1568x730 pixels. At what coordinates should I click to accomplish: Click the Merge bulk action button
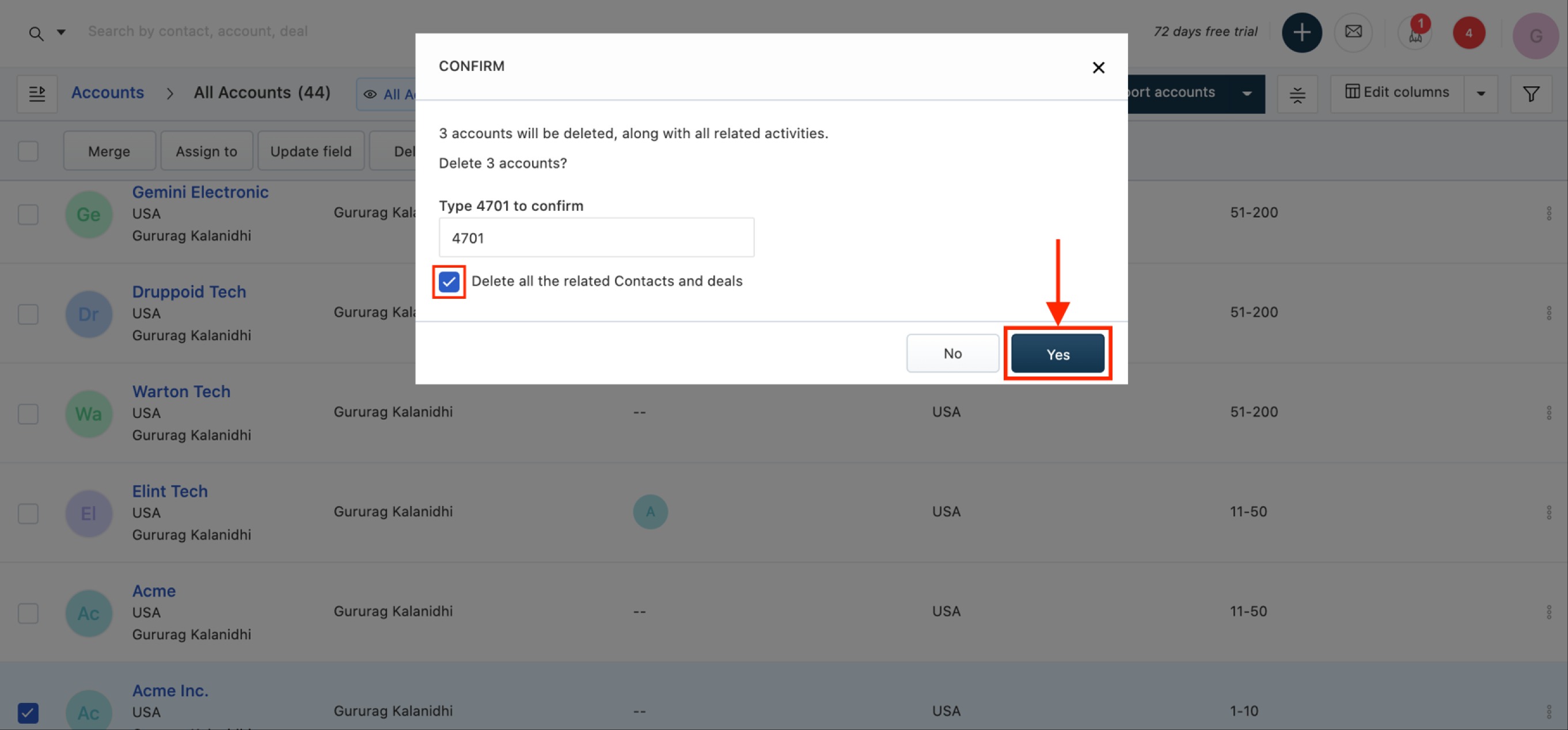coord(109,151)
